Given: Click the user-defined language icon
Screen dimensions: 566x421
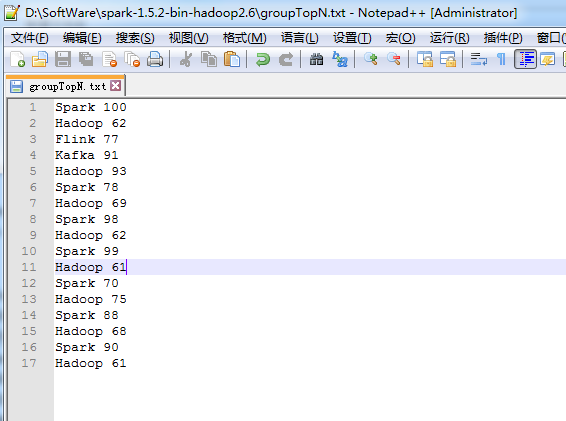Looking at the screenshot, I should [x=548, y=59].
